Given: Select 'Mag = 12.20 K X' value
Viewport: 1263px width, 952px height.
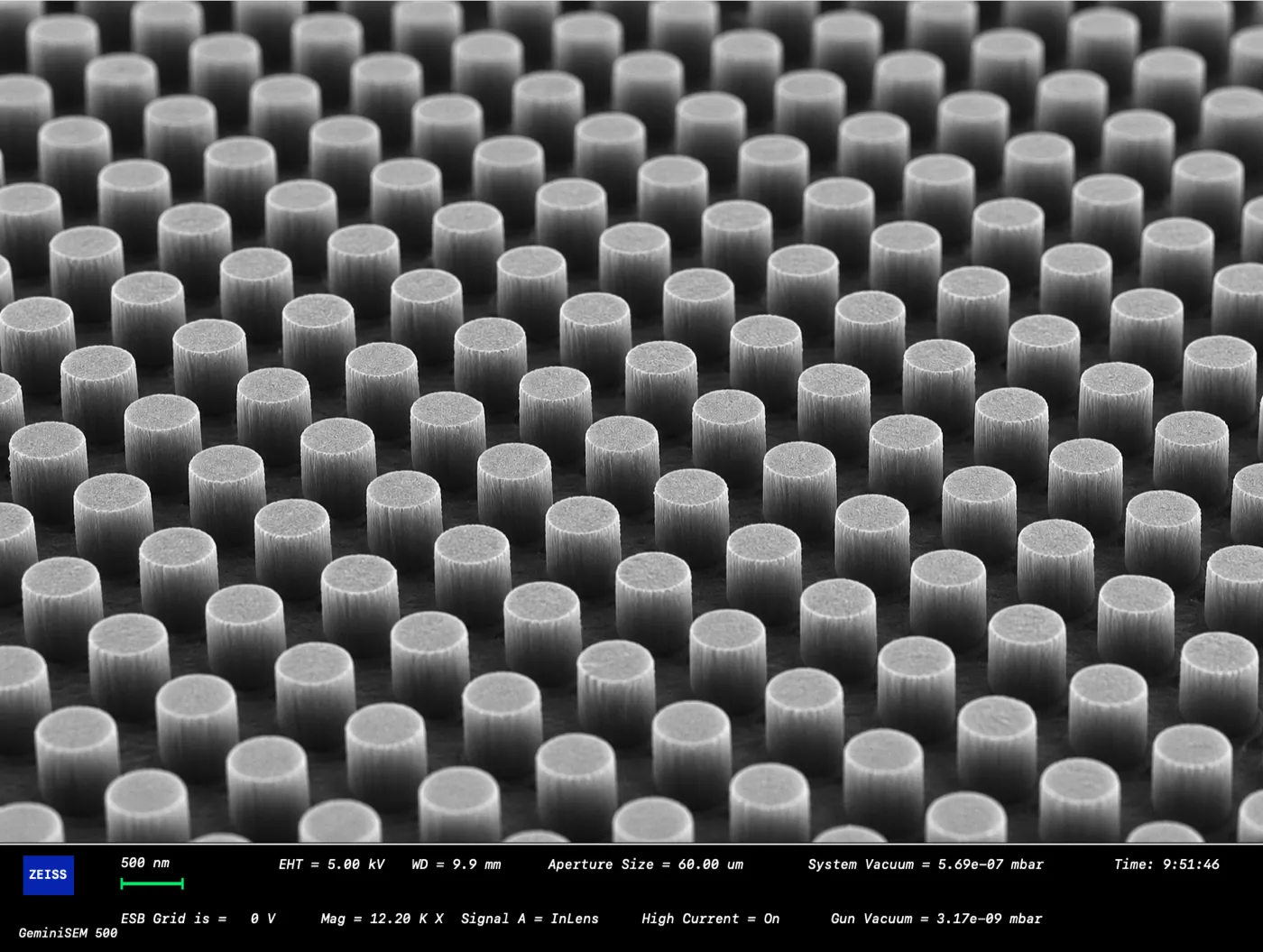Looking at the screenshot, I should [x=383, y=919].
